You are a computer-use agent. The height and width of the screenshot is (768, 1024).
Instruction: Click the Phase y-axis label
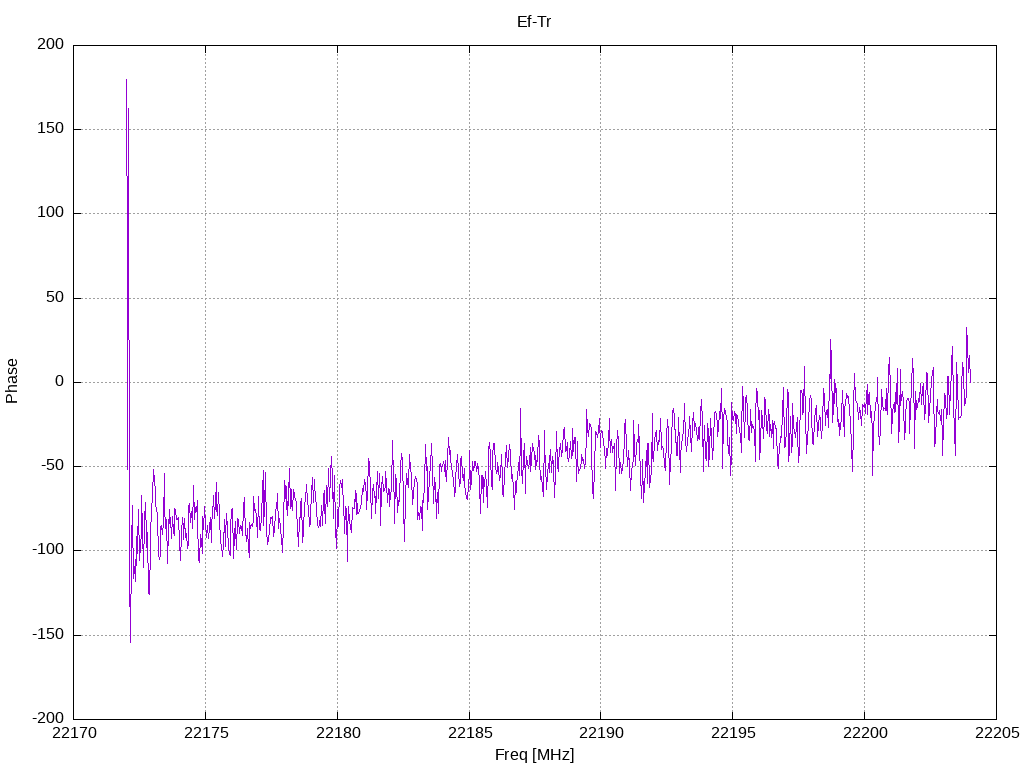pyautogui.click(x=12, y=381)
